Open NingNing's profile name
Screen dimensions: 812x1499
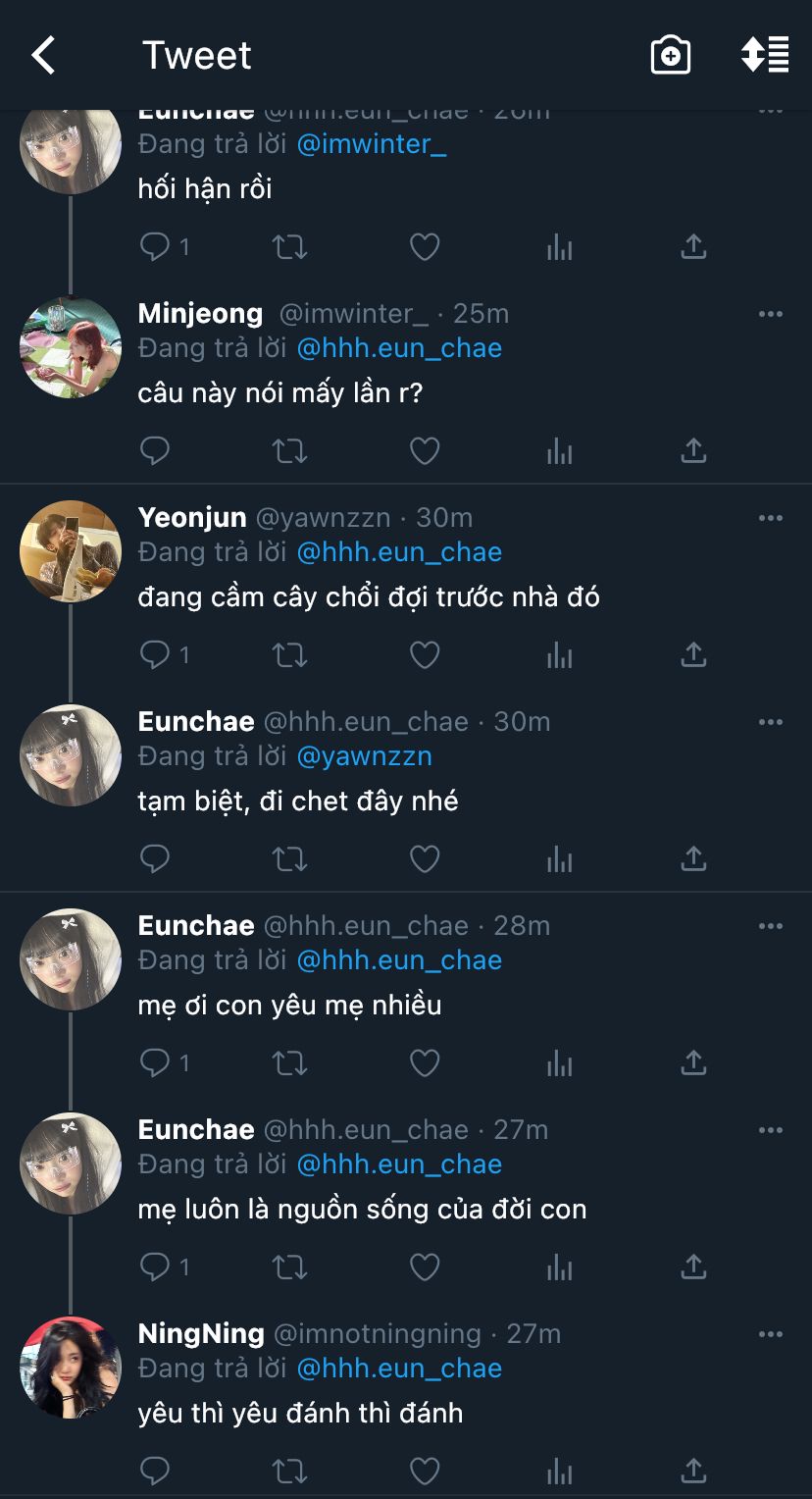[x=201, y=1333]
